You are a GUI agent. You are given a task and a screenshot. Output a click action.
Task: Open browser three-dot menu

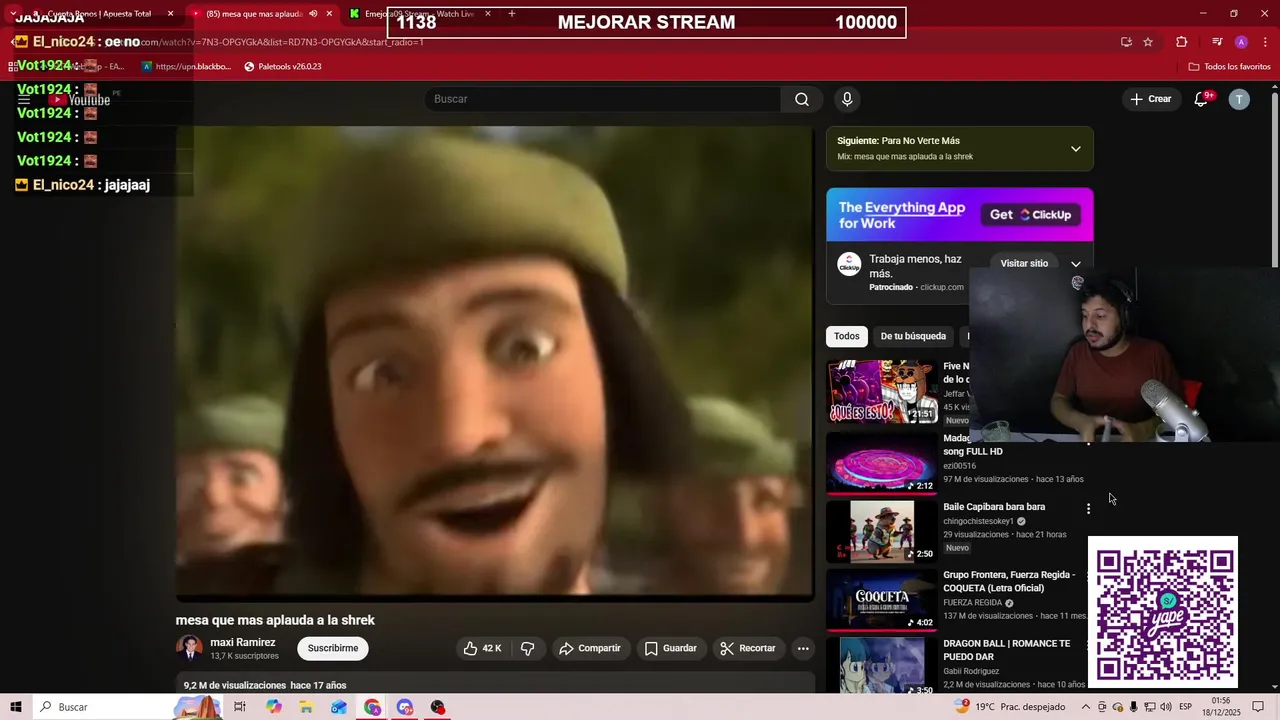(x=1264, y=42)
